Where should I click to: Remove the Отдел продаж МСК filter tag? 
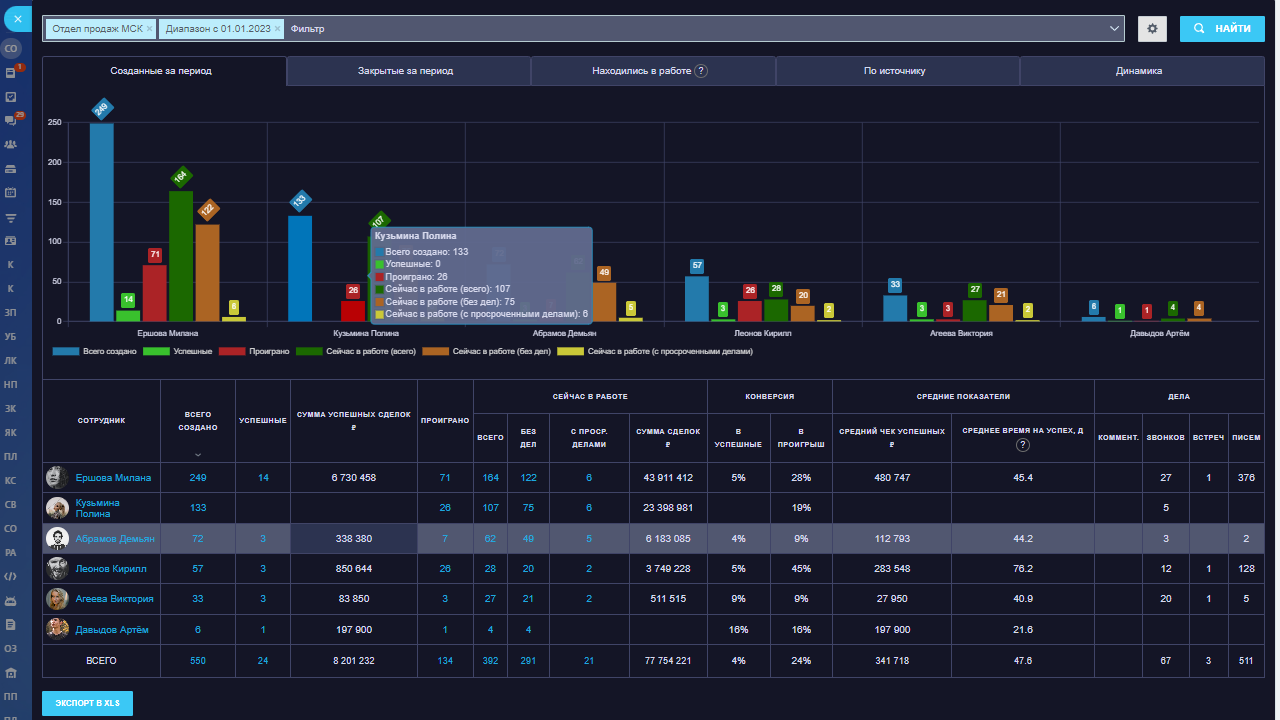[x=150, y=29]
